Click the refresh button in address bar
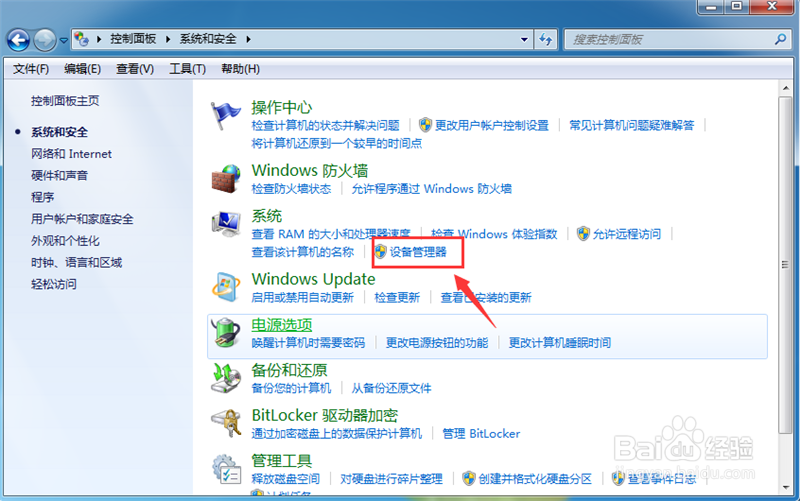800x501 pixels. click(546, 39)
